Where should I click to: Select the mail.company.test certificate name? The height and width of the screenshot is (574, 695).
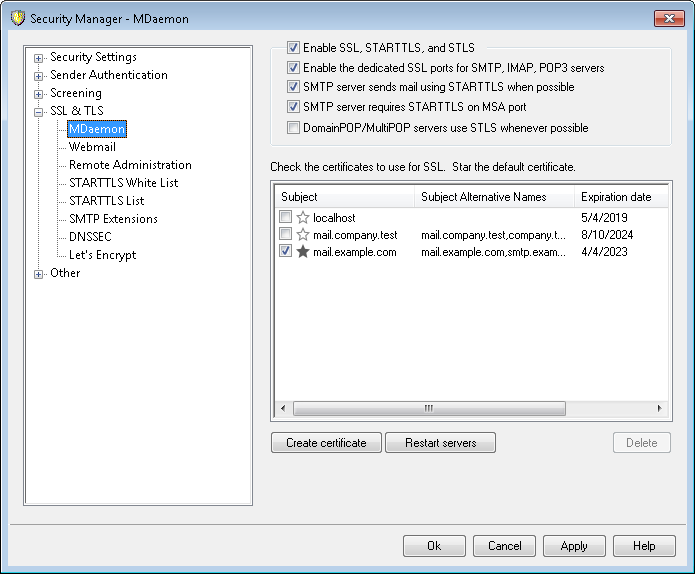click(x=355, y=234)
